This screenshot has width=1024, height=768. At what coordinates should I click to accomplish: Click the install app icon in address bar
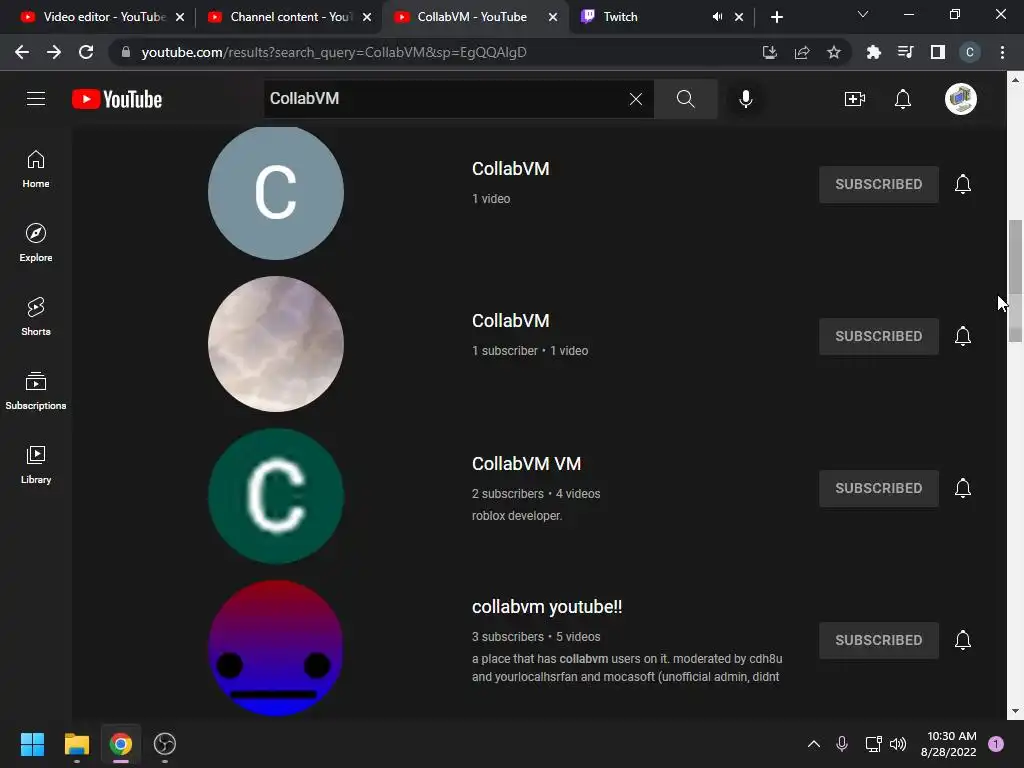point(769,52)
